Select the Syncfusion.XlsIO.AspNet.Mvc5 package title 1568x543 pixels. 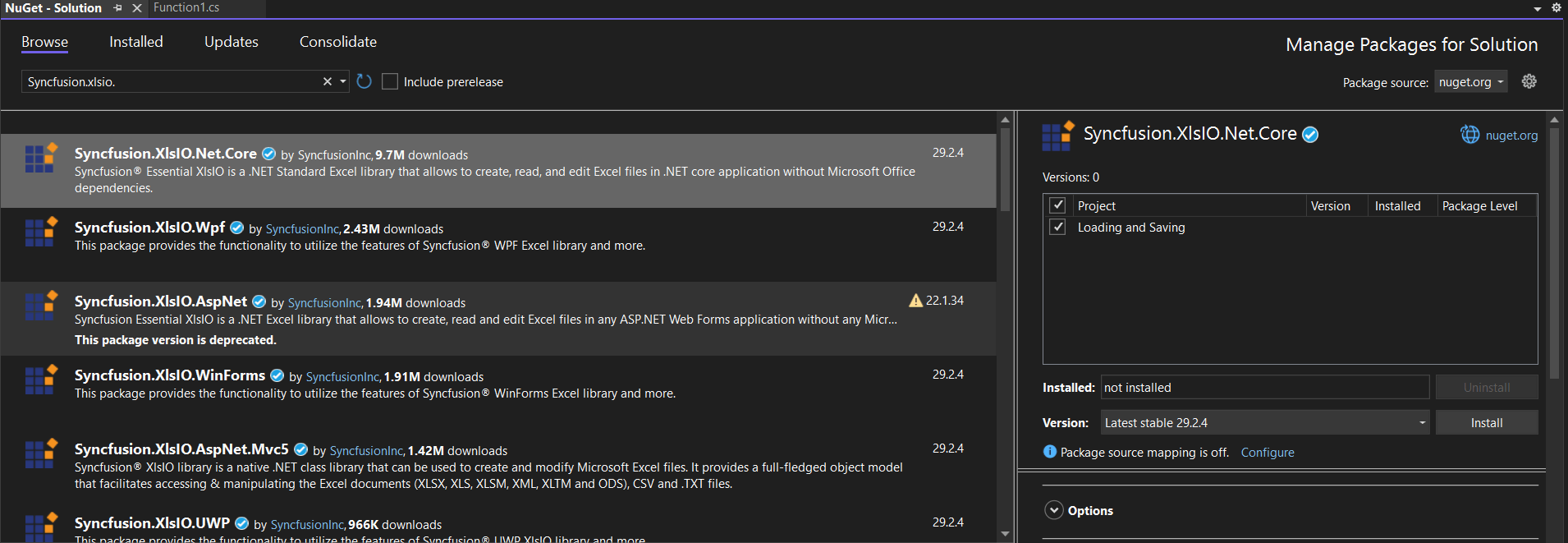(x=181, y=449)
